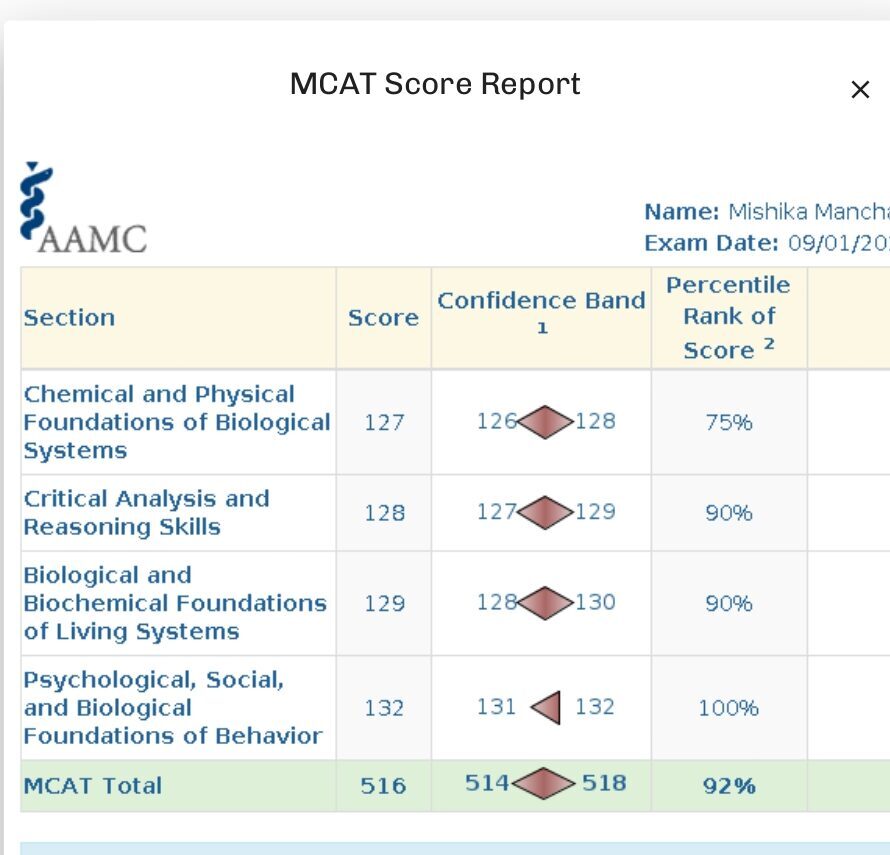Click the Exam Date field
890x855 pixels.
click(x=765, y=243)
